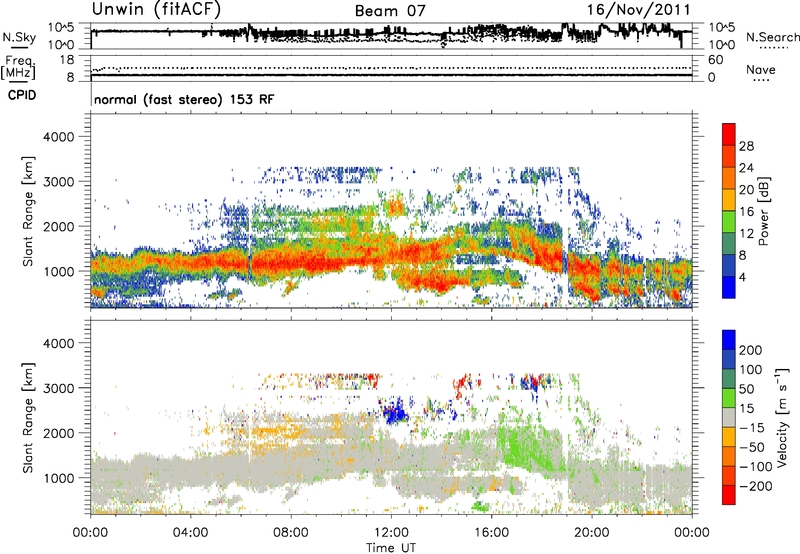Click the '08:00' time axis label
800x554 pixels.
tap(290, 533)
